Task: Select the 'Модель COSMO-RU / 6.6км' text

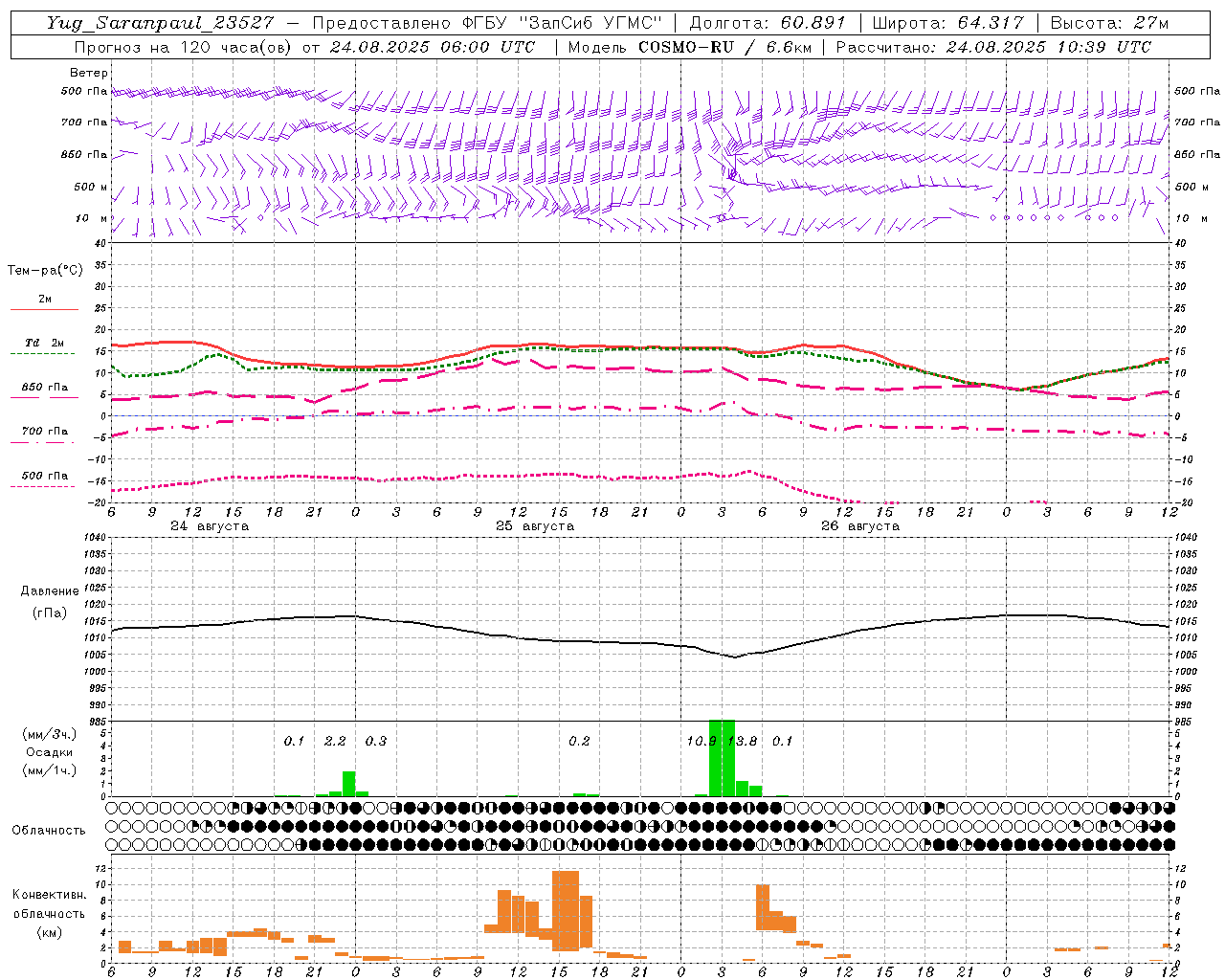Action: pos(689,47)
